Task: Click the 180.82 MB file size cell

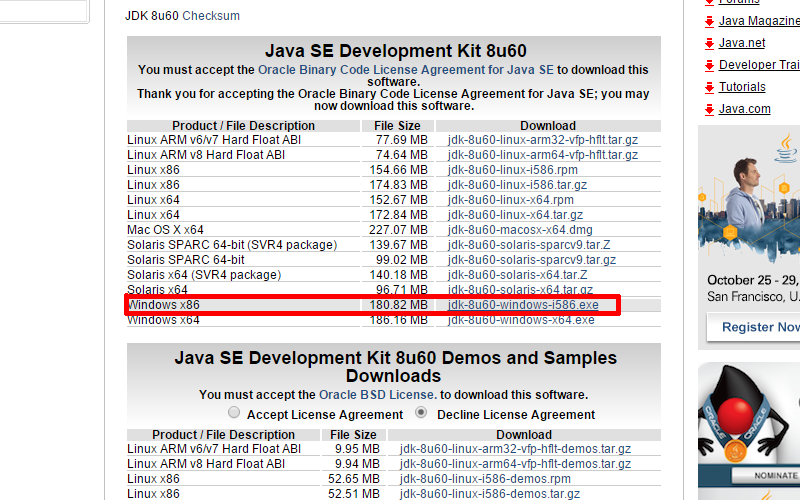Action: tap(398, 305)
